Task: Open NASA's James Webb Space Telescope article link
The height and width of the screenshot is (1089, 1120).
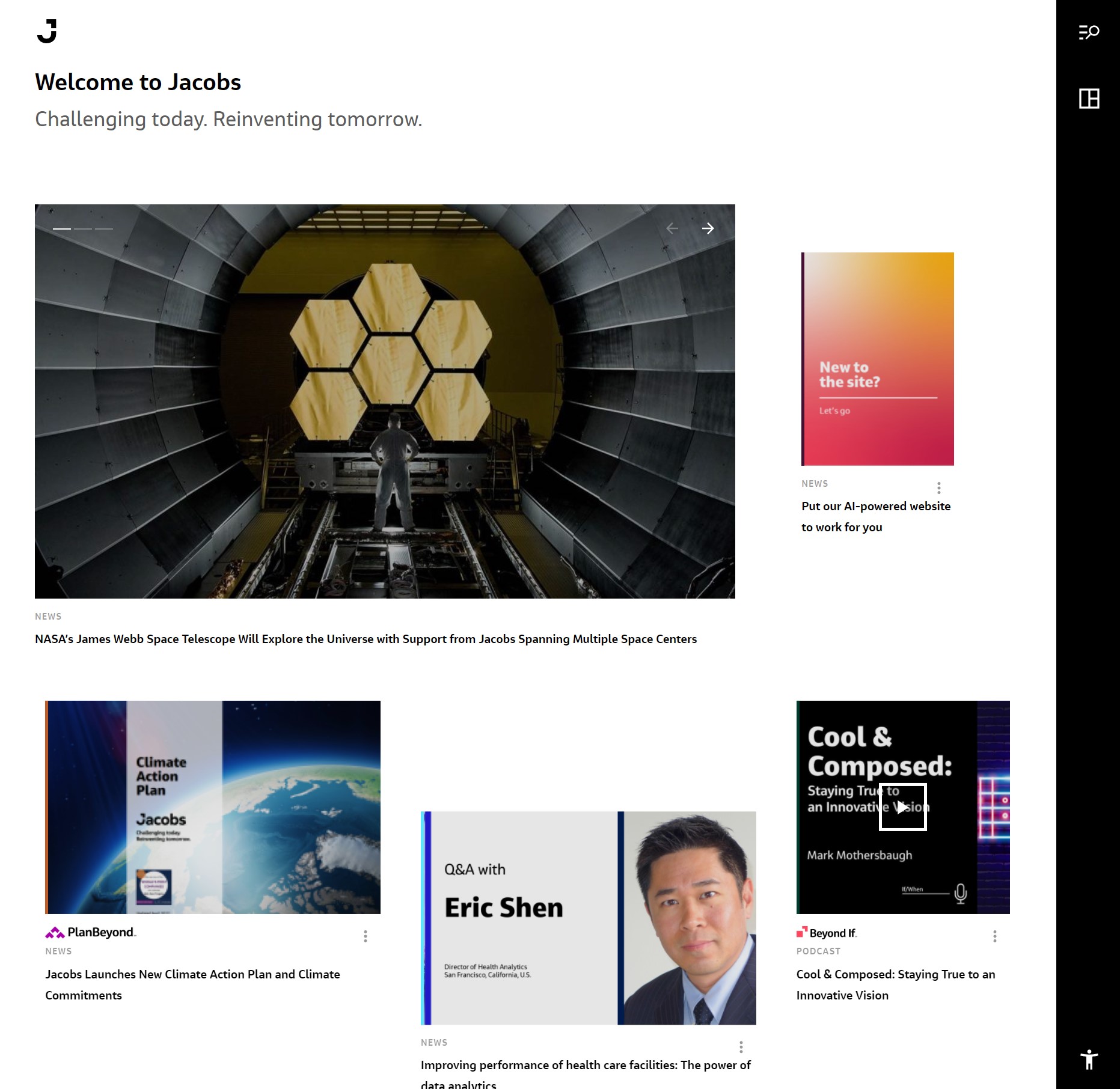Action: tap(366, 639)
